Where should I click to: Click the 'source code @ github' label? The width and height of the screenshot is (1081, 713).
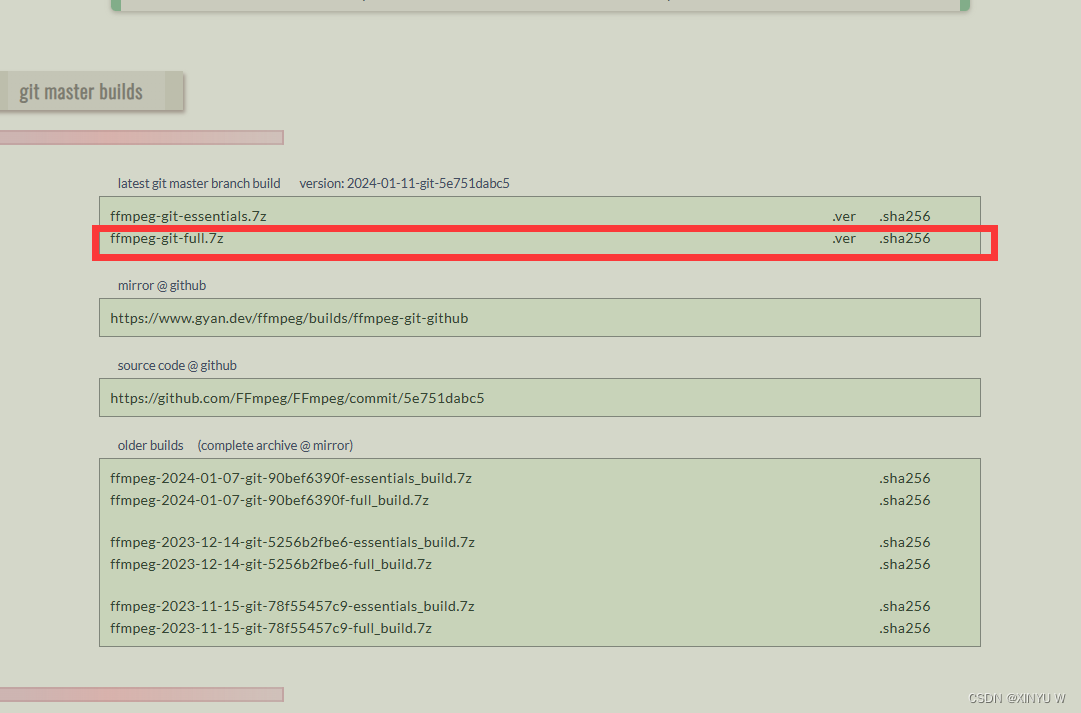coord(177,365)
